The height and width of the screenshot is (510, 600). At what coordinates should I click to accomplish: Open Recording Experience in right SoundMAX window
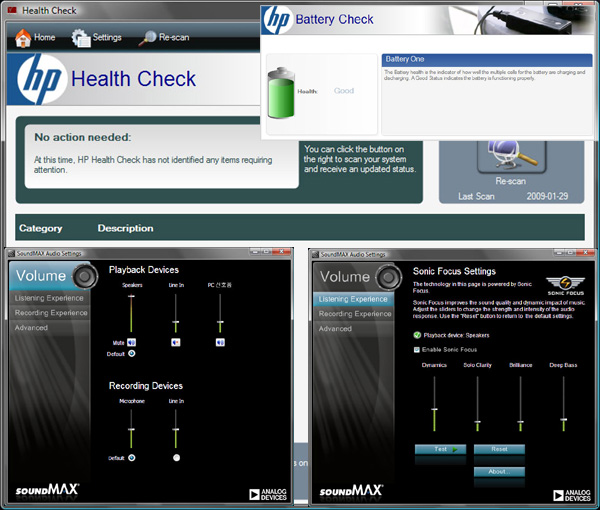point(354,314)
